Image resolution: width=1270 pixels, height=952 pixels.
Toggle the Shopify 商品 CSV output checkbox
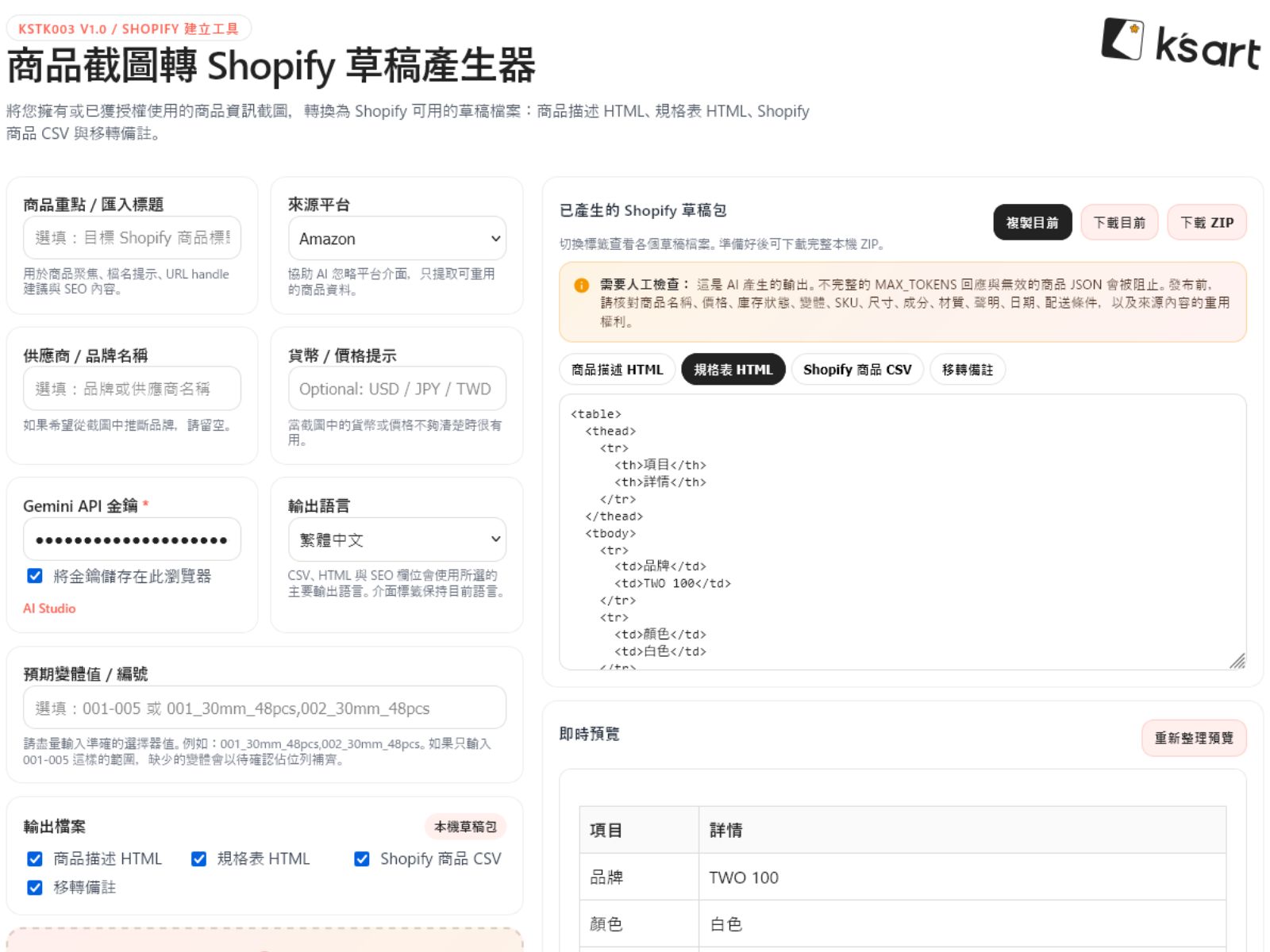pyautogui.click(x=362, y=858)
